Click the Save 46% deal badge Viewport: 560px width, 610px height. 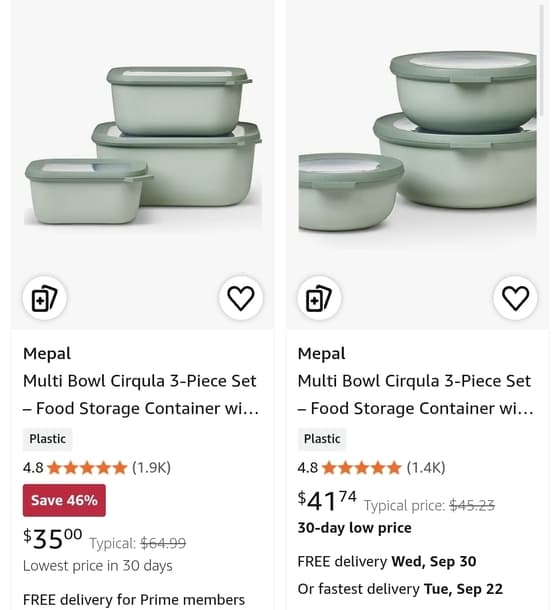coord(64,500)
